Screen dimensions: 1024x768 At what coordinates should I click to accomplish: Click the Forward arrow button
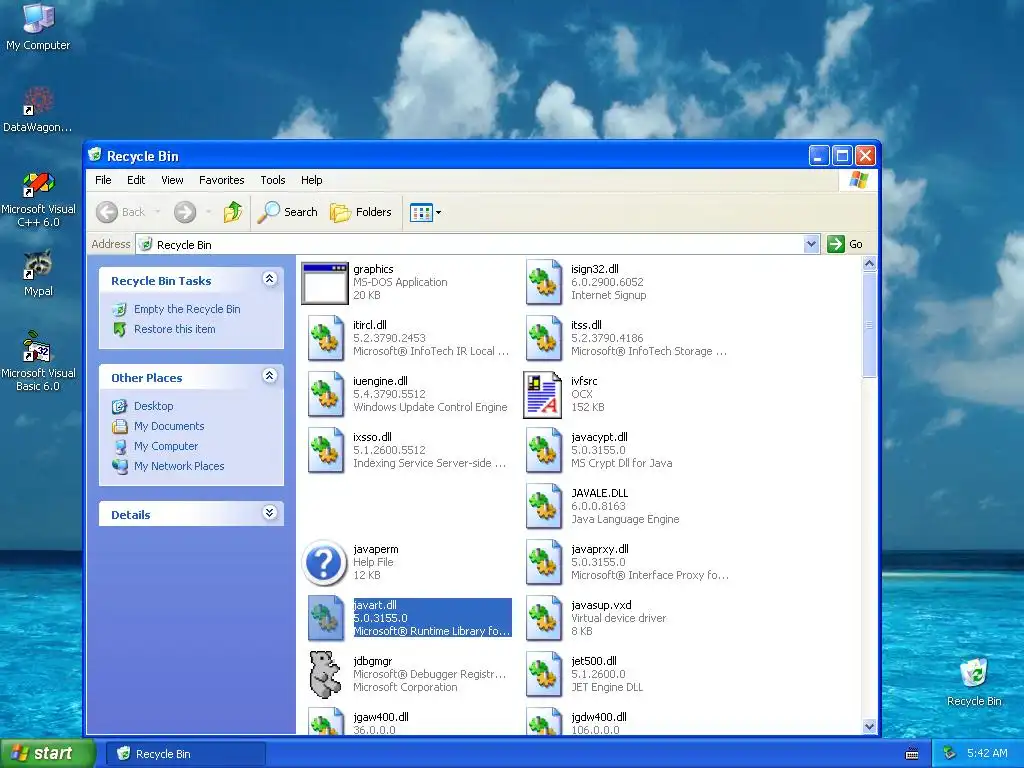click(185, 212)
